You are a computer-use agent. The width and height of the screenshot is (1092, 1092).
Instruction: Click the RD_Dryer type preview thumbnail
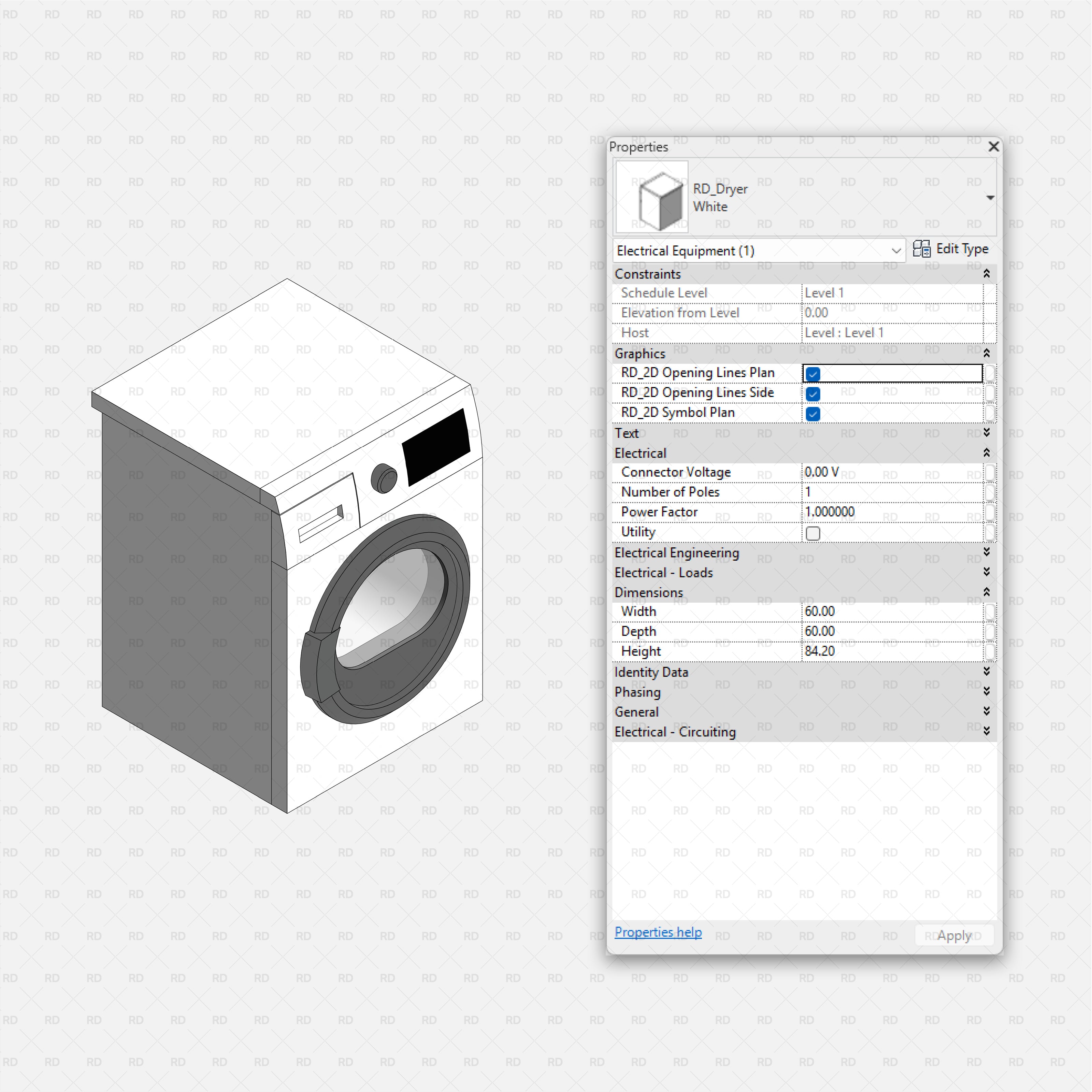click(x=651, y=196)
